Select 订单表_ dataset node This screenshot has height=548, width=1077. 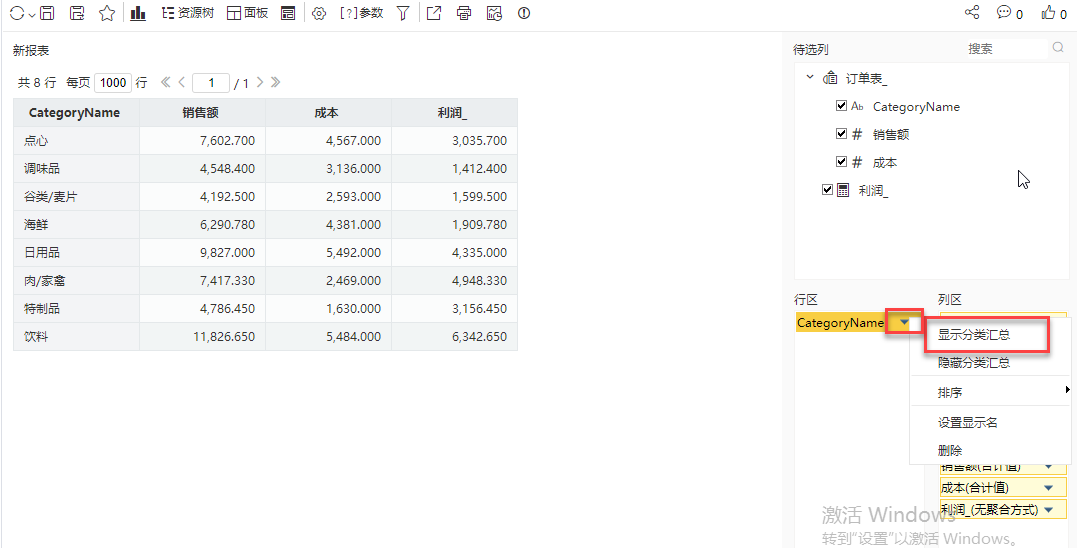pos(865,79)
